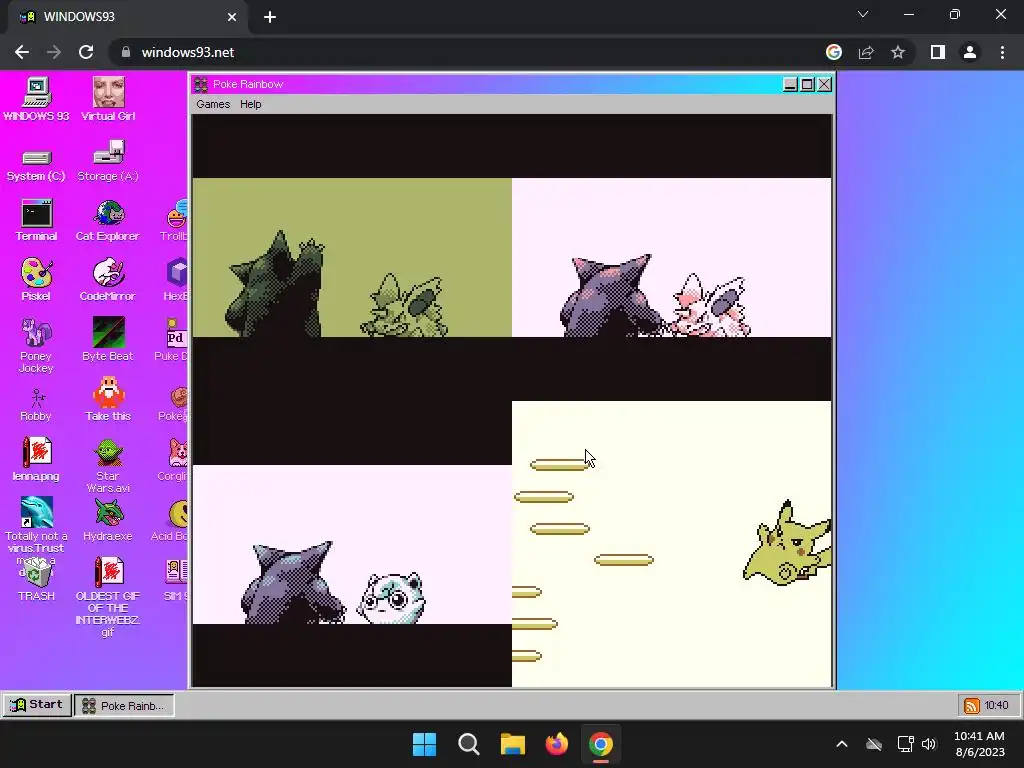Launch the Terminal desktop icon

tap(37, 221)
